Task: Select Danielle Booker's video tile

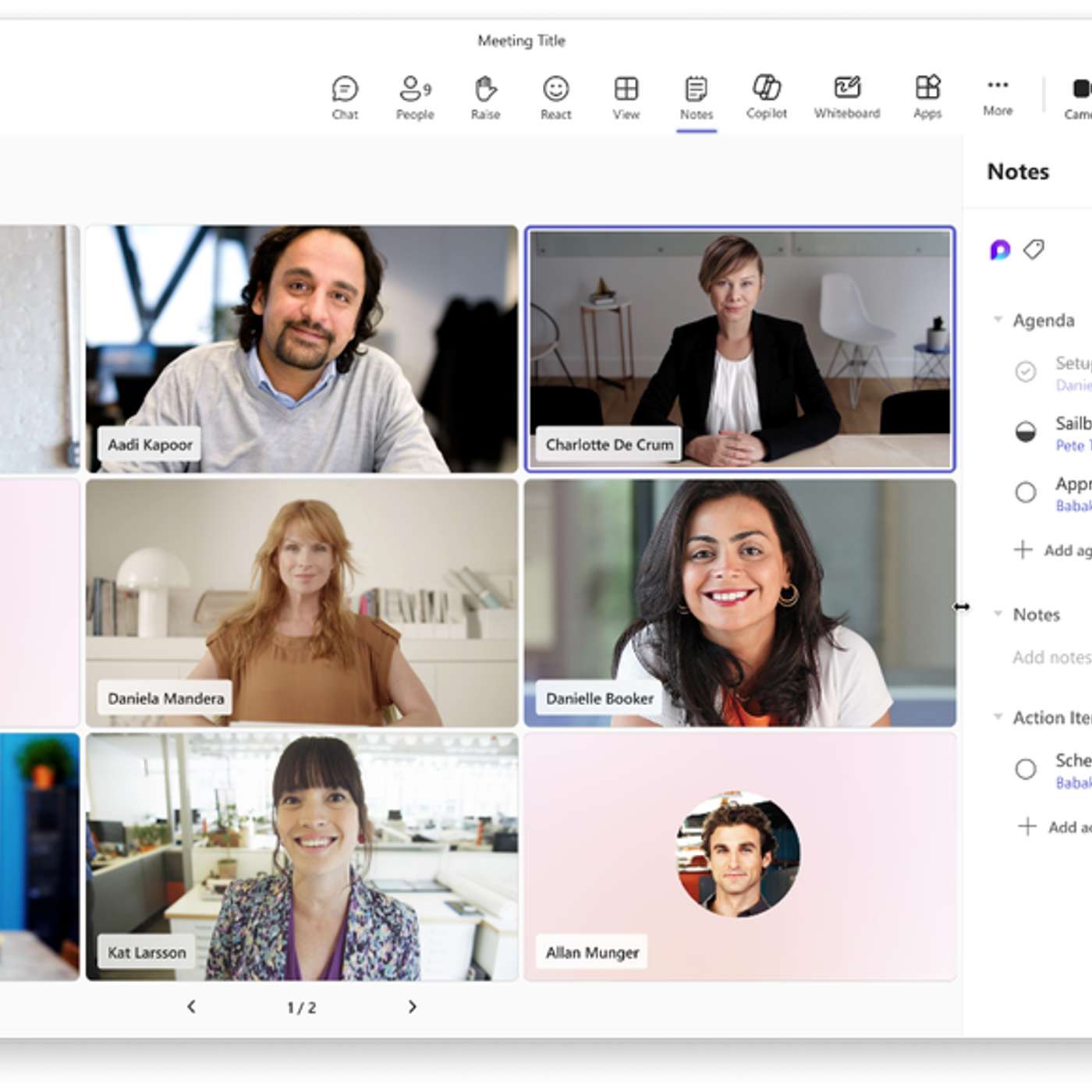Action: click(x=739, y=603)
